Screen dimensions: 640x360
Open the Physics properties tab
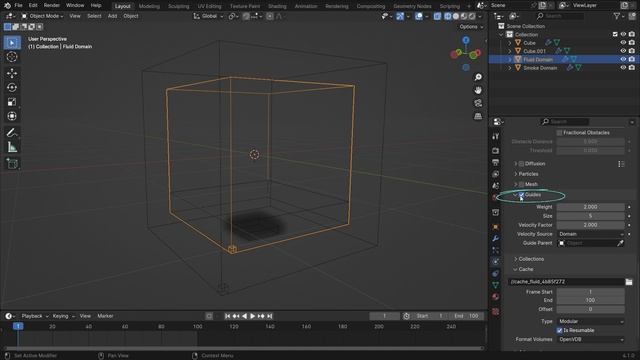(x=496, y=262)
